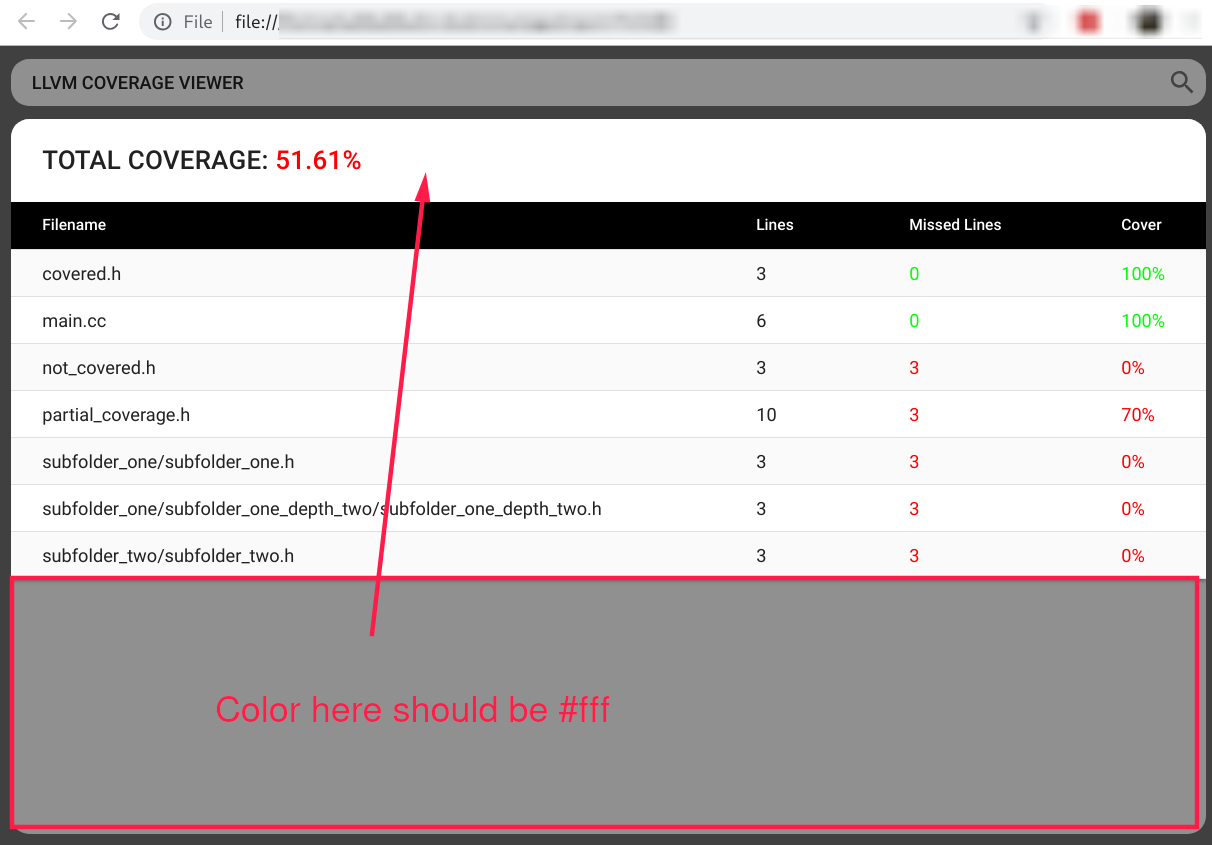Open the not_covered.h file row
The width and height of the screenshot is (1212, 845).
pos(608,367)
